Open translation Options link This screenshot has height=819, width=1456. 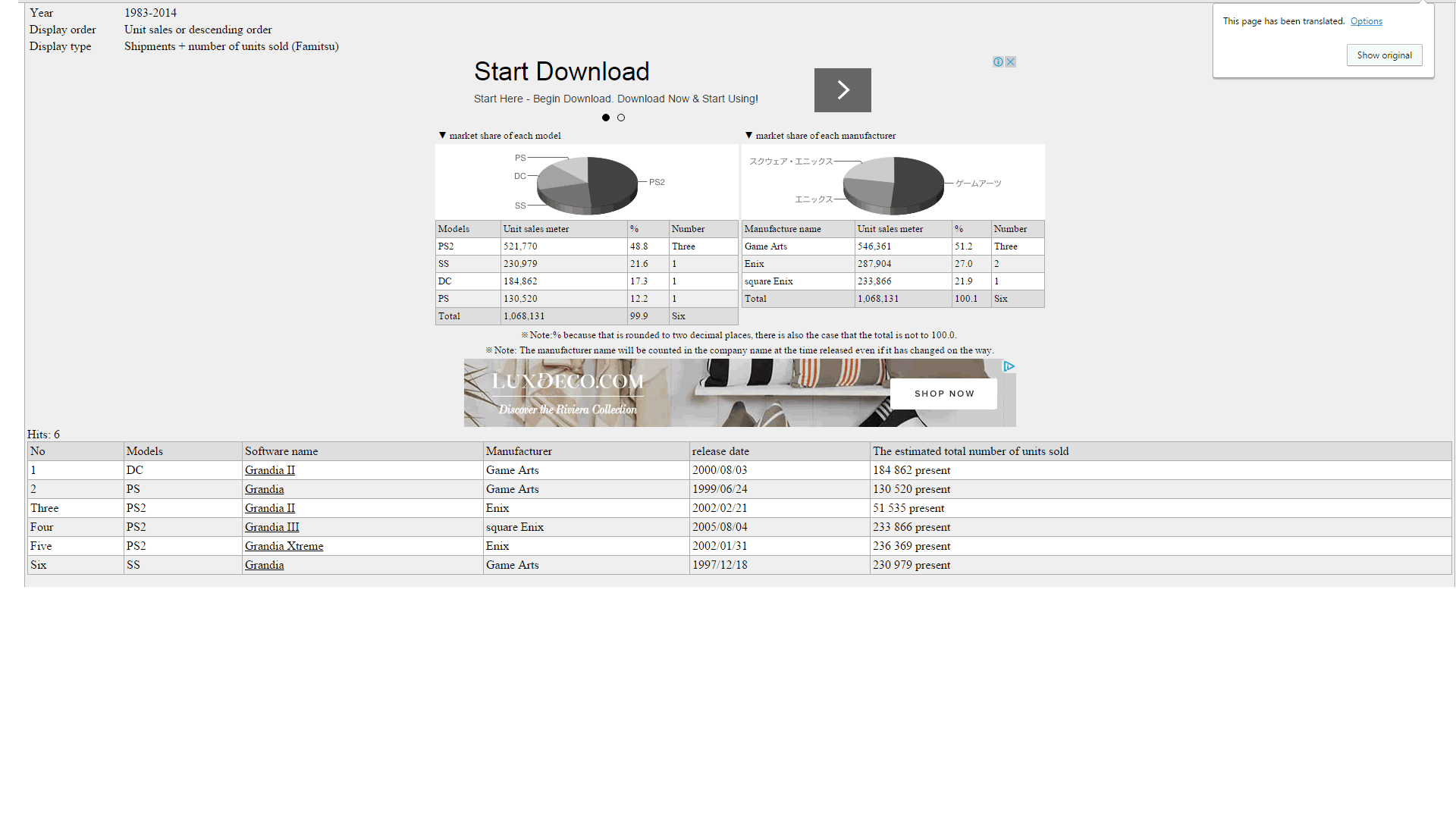(1366, 21)
